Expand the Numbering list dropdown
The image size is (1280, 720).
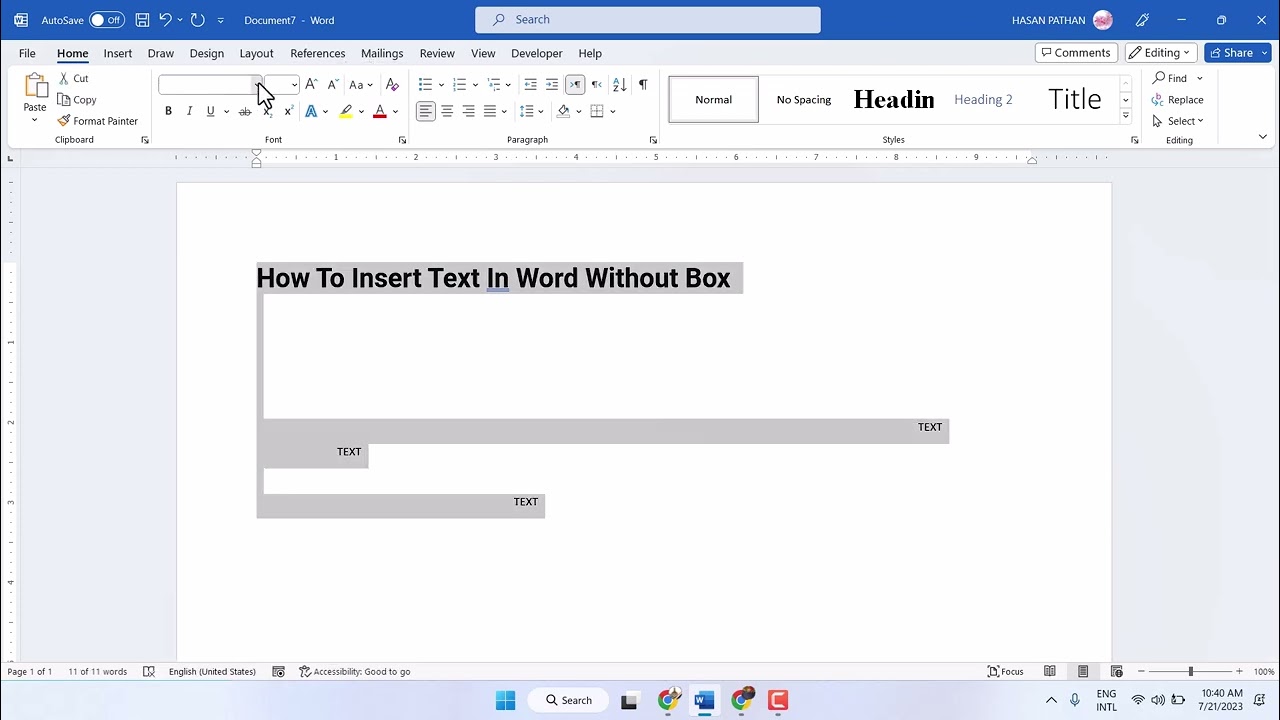pos(475,85)
